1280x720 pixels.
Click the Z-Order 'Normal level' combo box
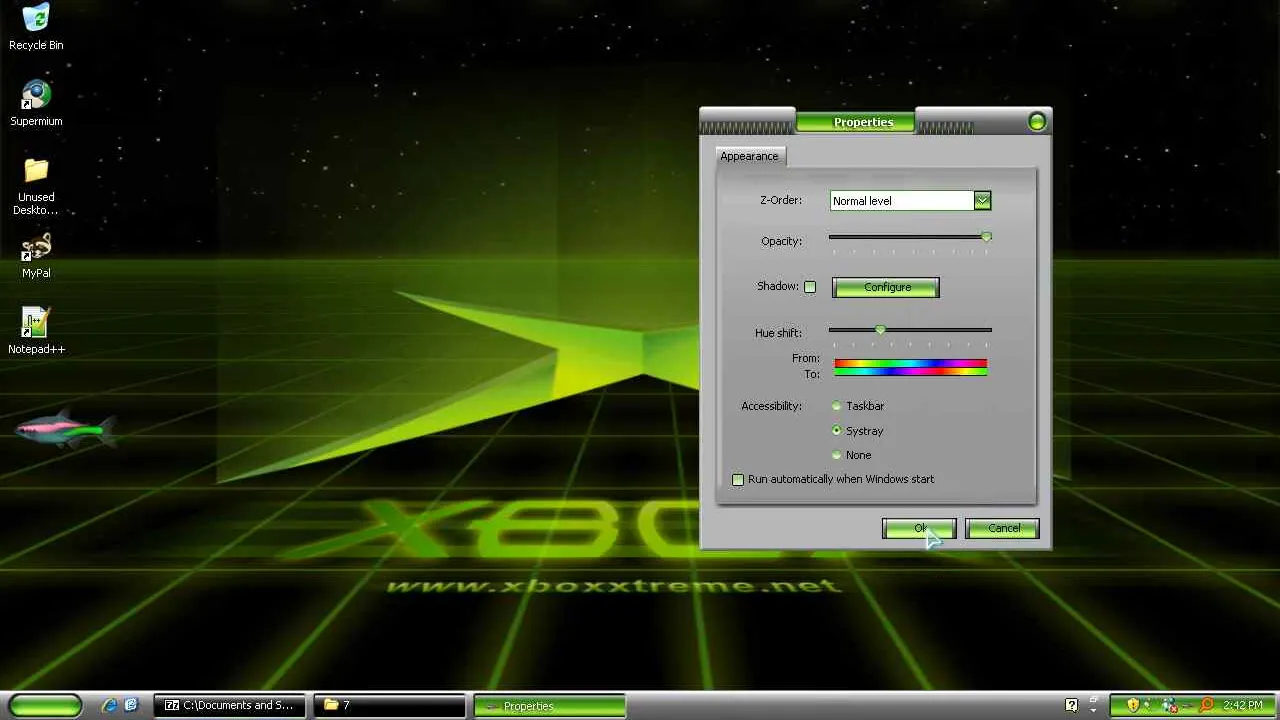coord(910,201)
